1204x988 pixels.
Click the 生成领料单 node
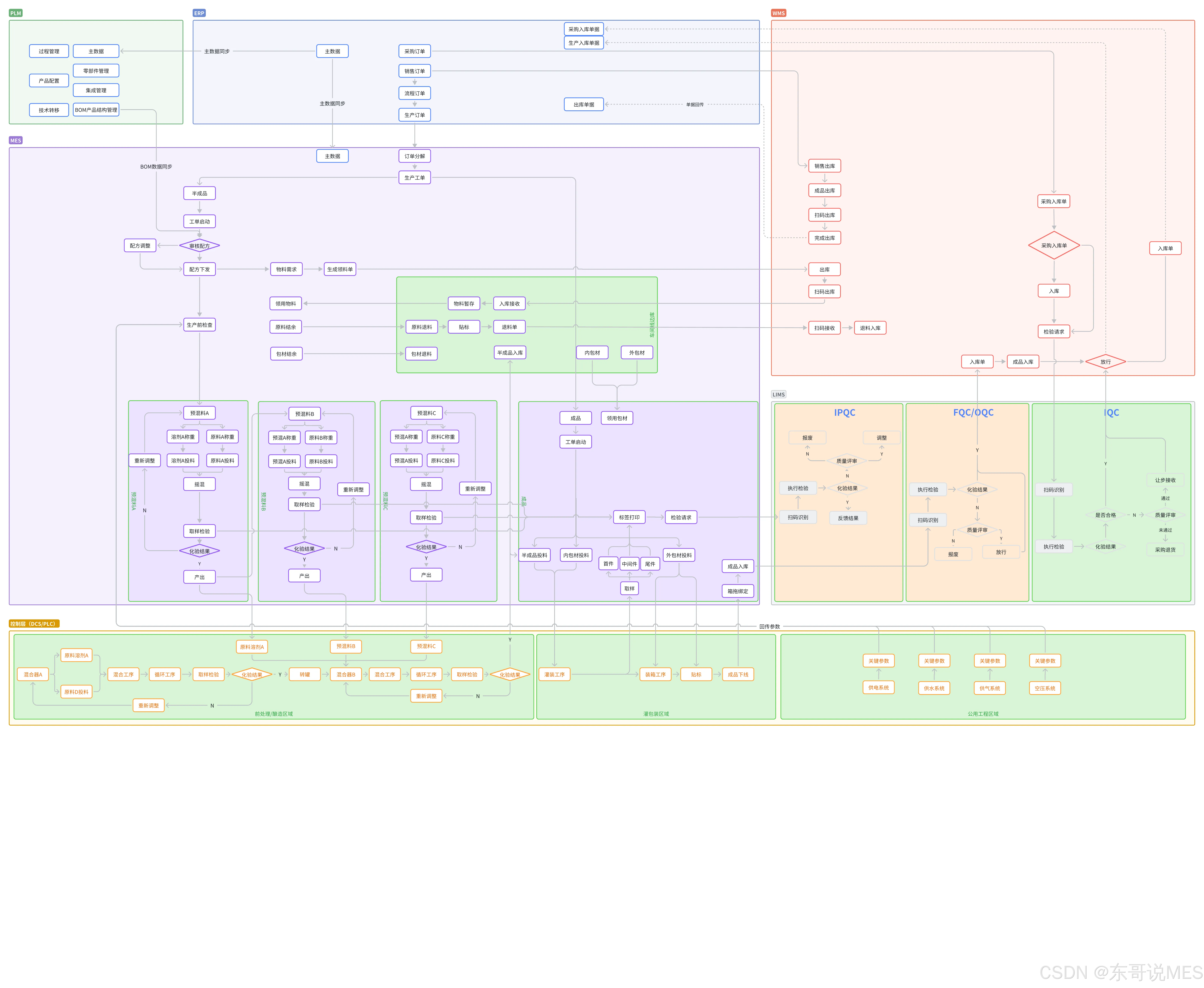(340, 269)
